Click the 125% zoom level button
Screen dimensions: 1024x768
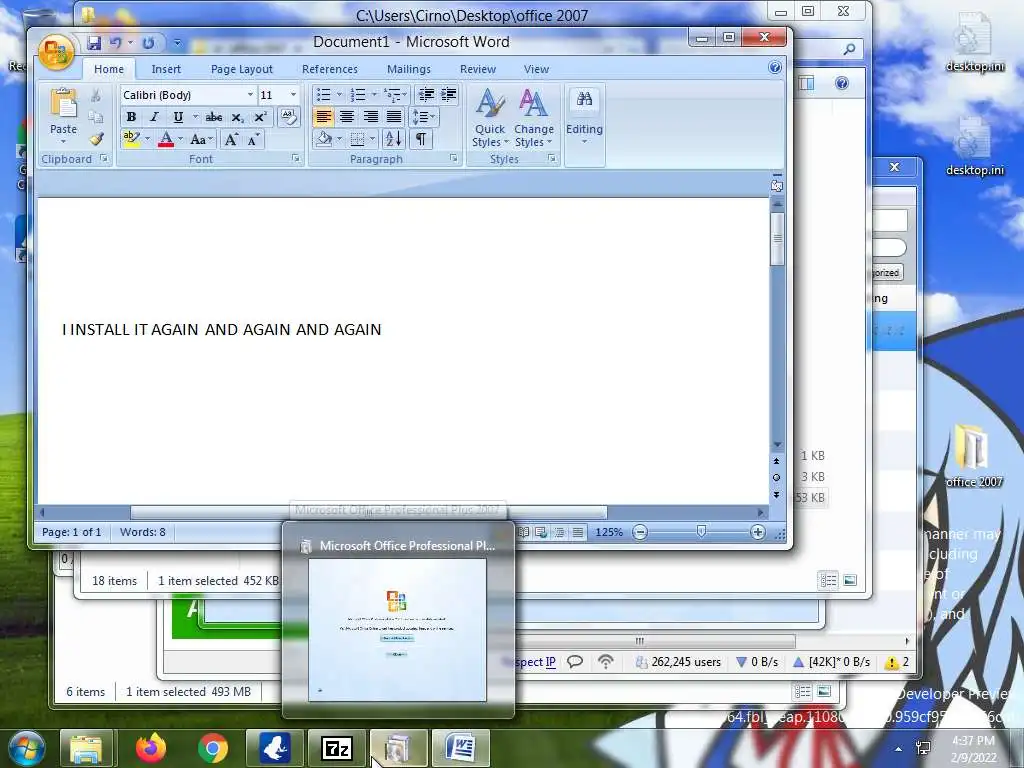click(x=609, y=532)
